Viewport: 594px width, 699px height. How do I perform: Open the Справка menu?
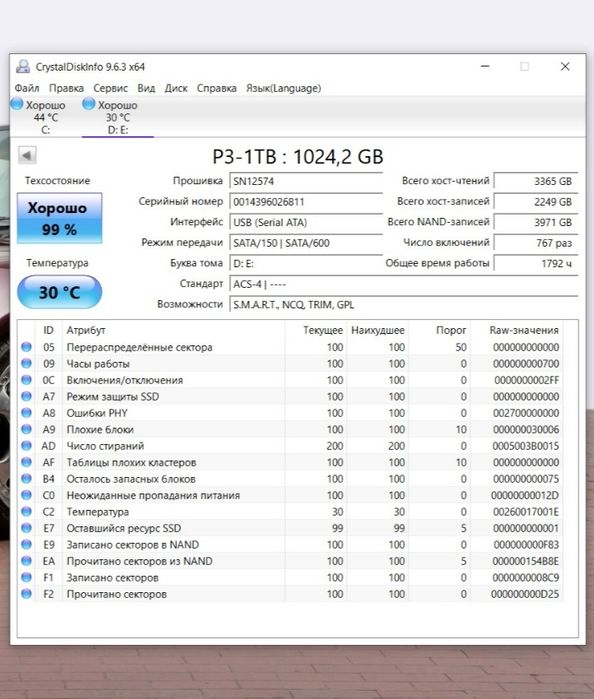point(217,88)
